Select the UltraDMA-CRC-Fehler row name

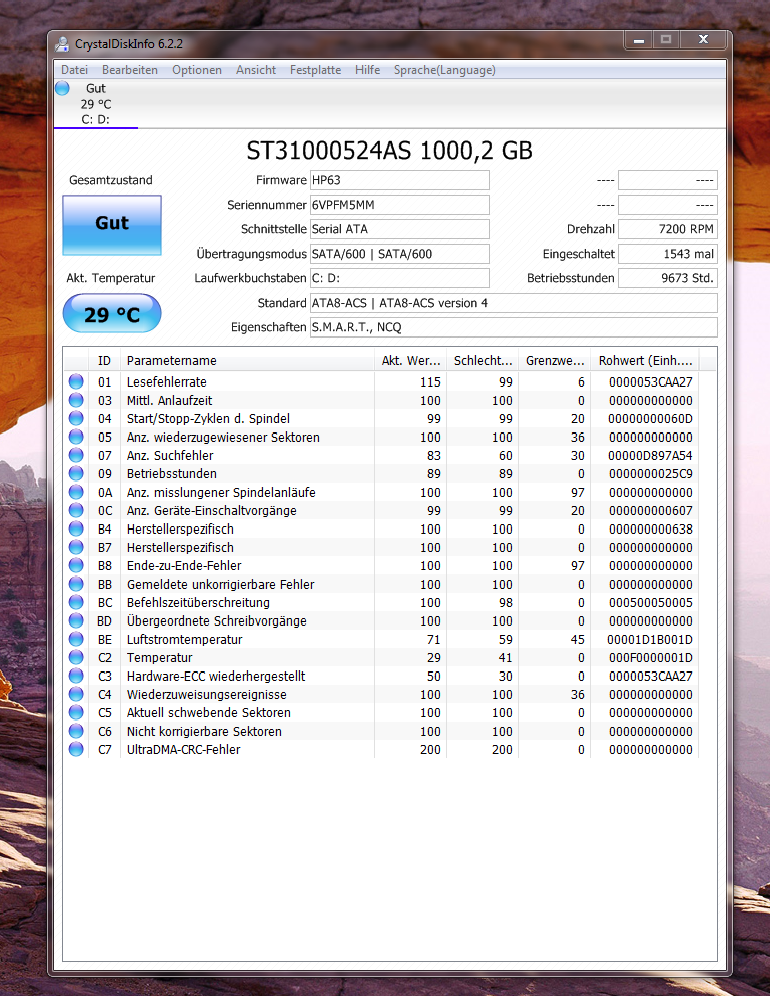point(184,750)
